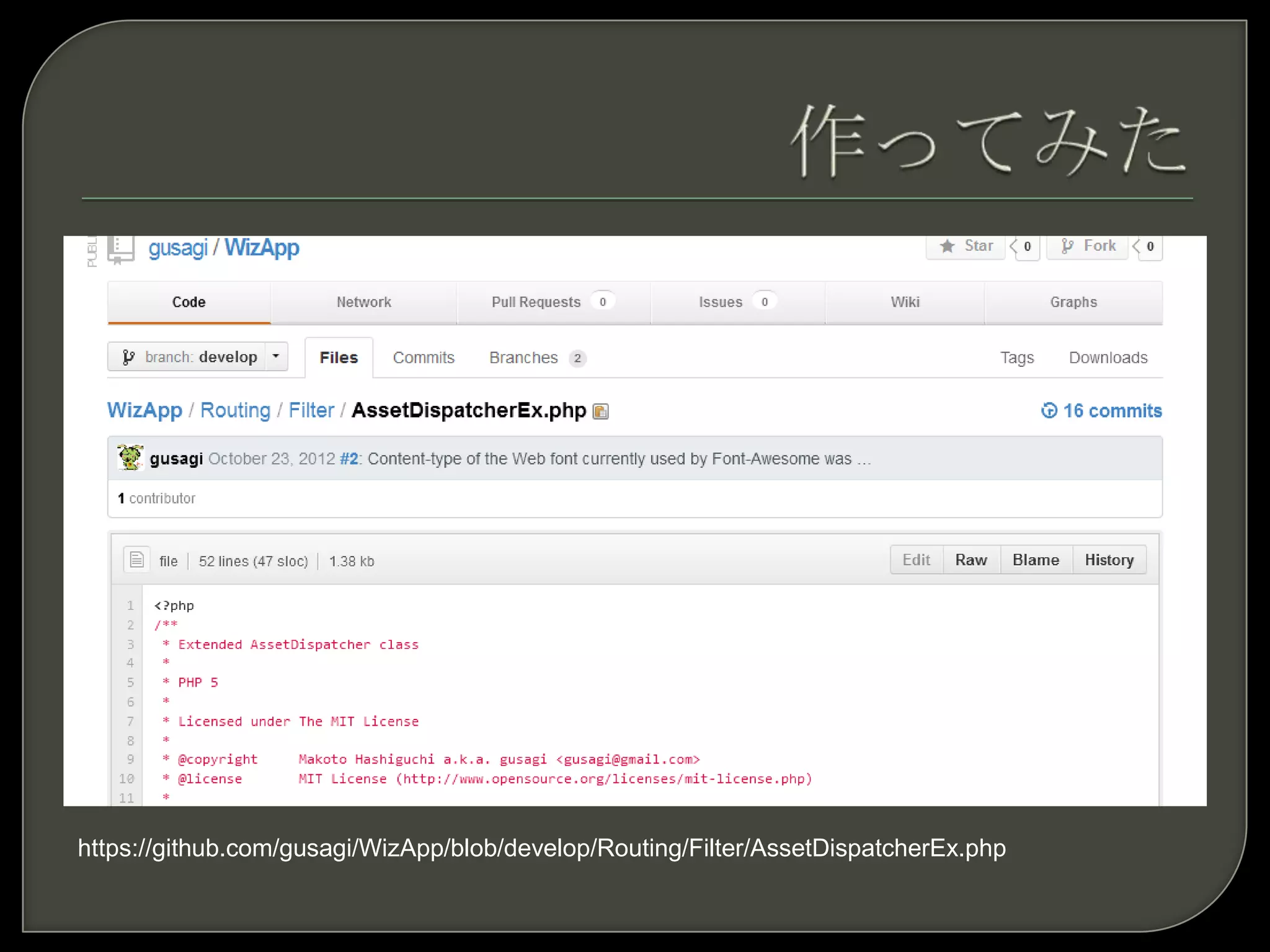Image resolution: width=1270 pixels, height=952 pixels.
Task: Click the star count badge
Action: point(1026,247)
